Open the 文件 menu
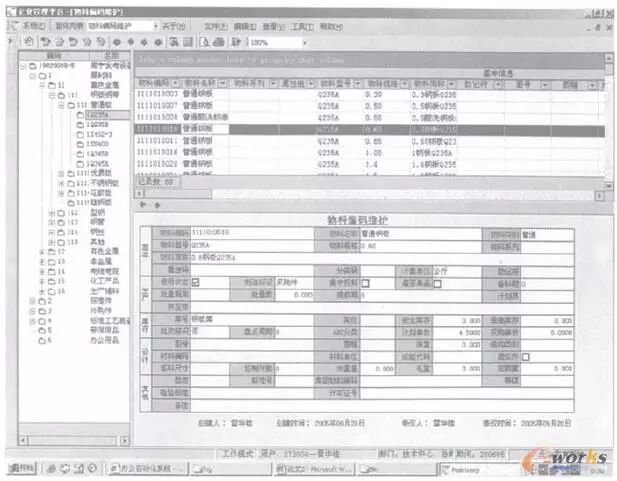Viewport: 617px width, 481px height. point(216,27)
